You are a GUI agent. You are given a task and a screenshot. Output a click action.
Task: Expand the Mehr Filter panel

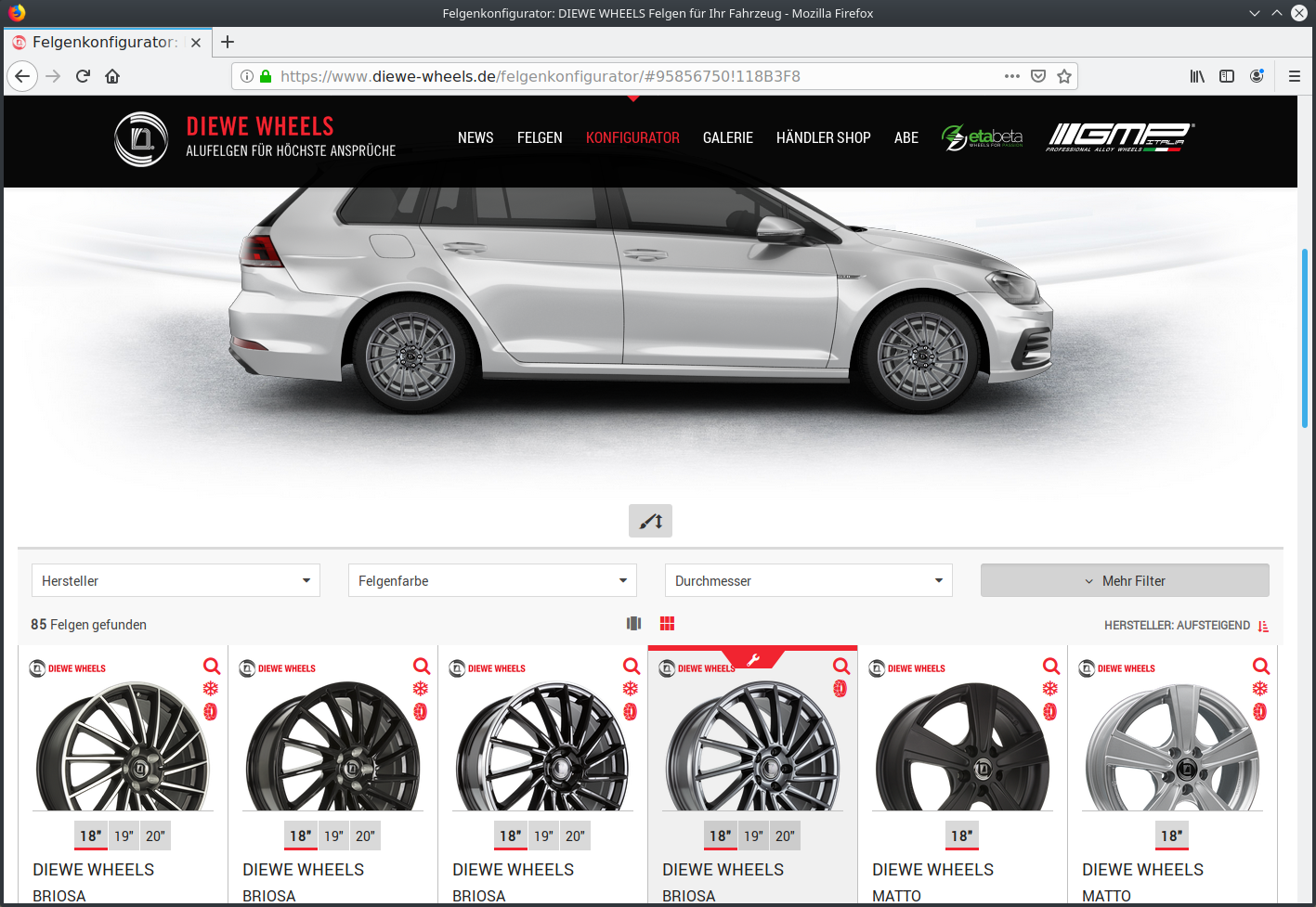(x=1125, y=580)
